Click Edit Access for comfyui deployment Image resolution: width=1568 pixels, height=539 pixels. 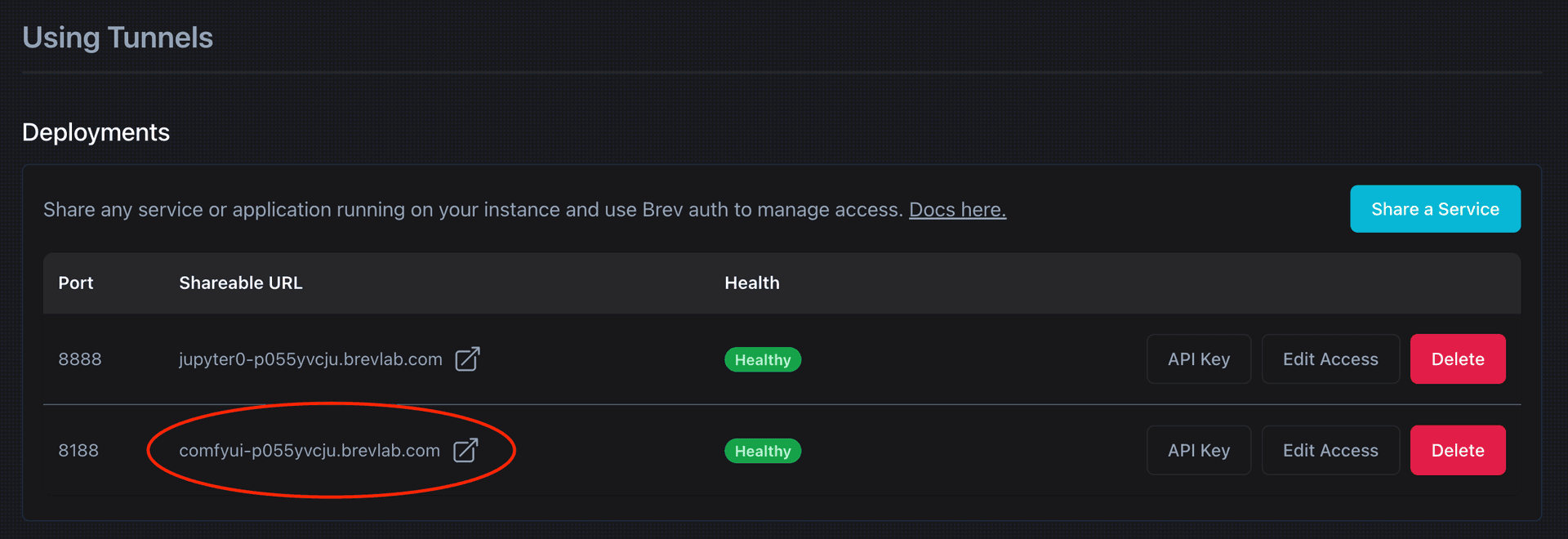[1330, 451]
